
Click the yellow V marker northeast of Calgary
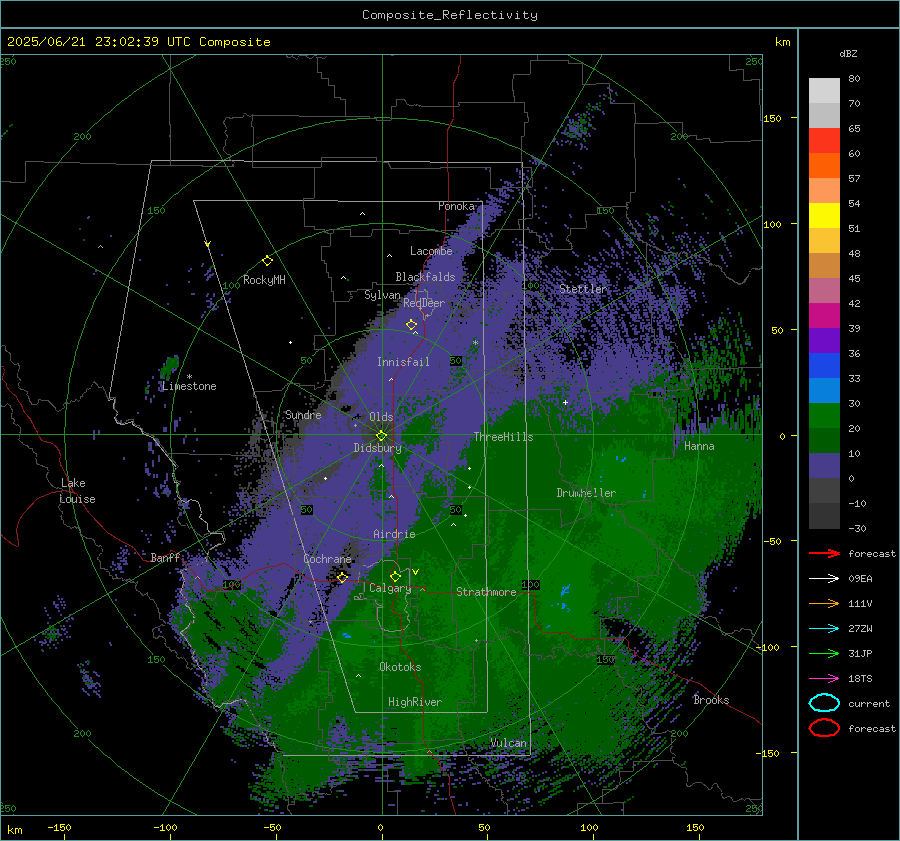point(415,572)
